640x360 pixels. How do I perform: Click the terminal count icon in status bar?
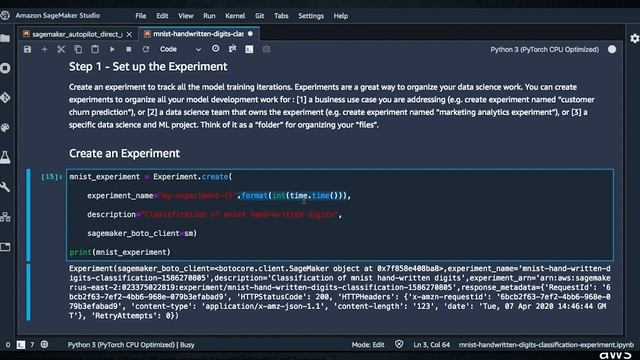pyautogui.click(x=20, y=345)
